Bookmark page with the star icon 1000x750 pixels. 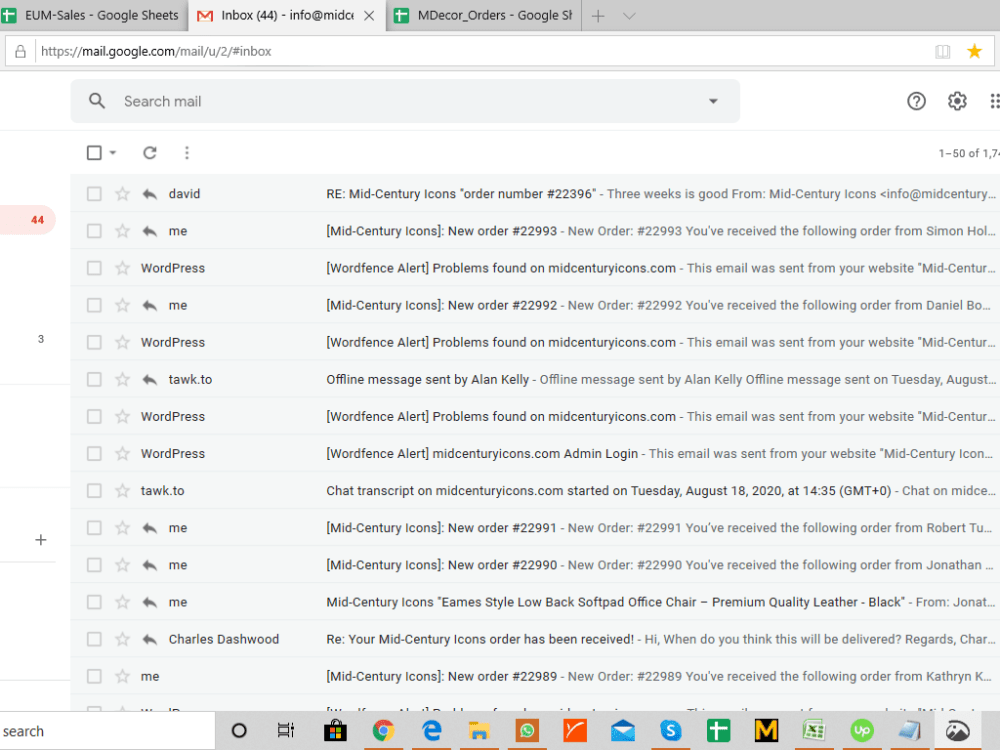click(x=974, y=51)
